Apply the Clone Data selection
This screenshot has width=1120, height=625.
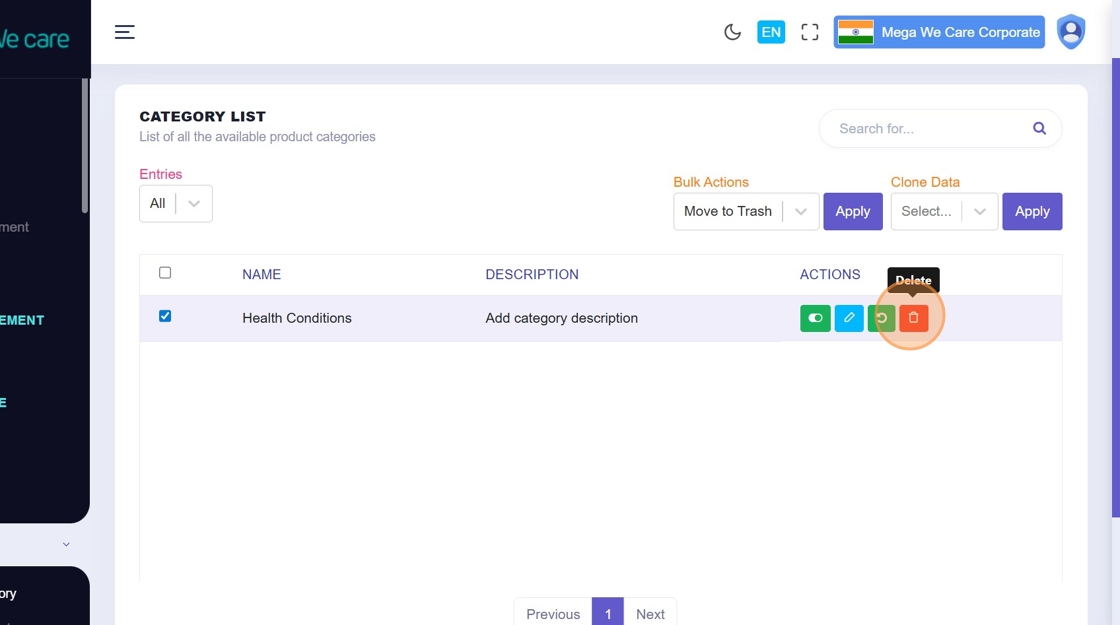coord(1031,211)
